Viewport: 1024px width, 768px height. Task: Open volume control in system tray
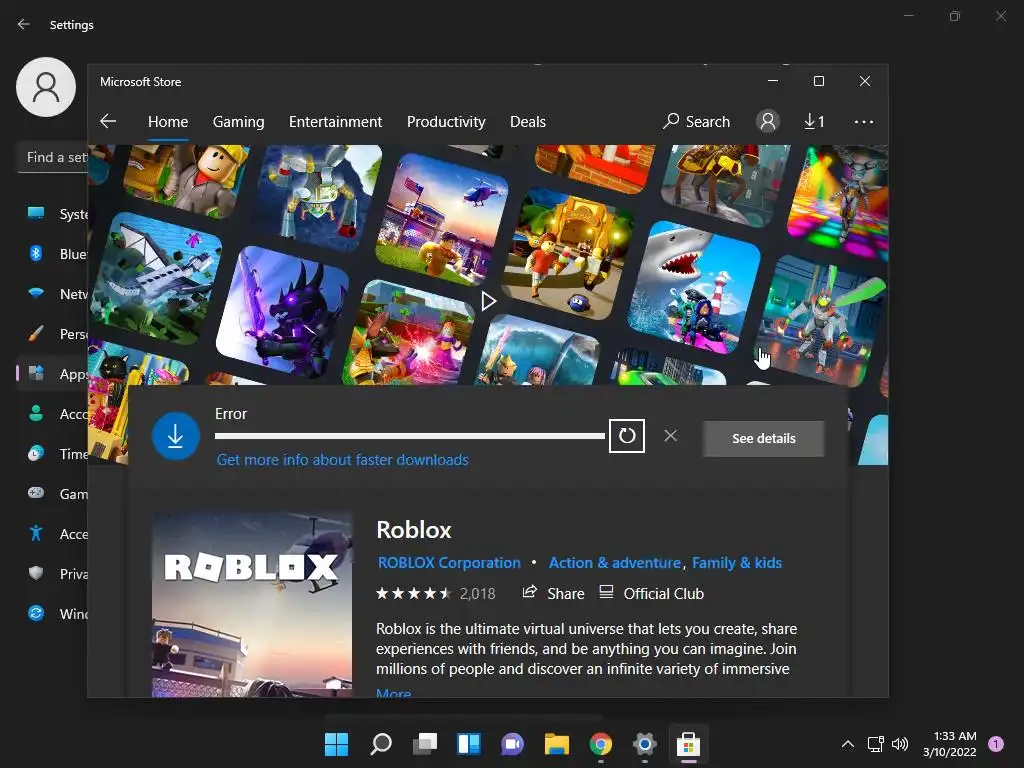tap(900, 744)
